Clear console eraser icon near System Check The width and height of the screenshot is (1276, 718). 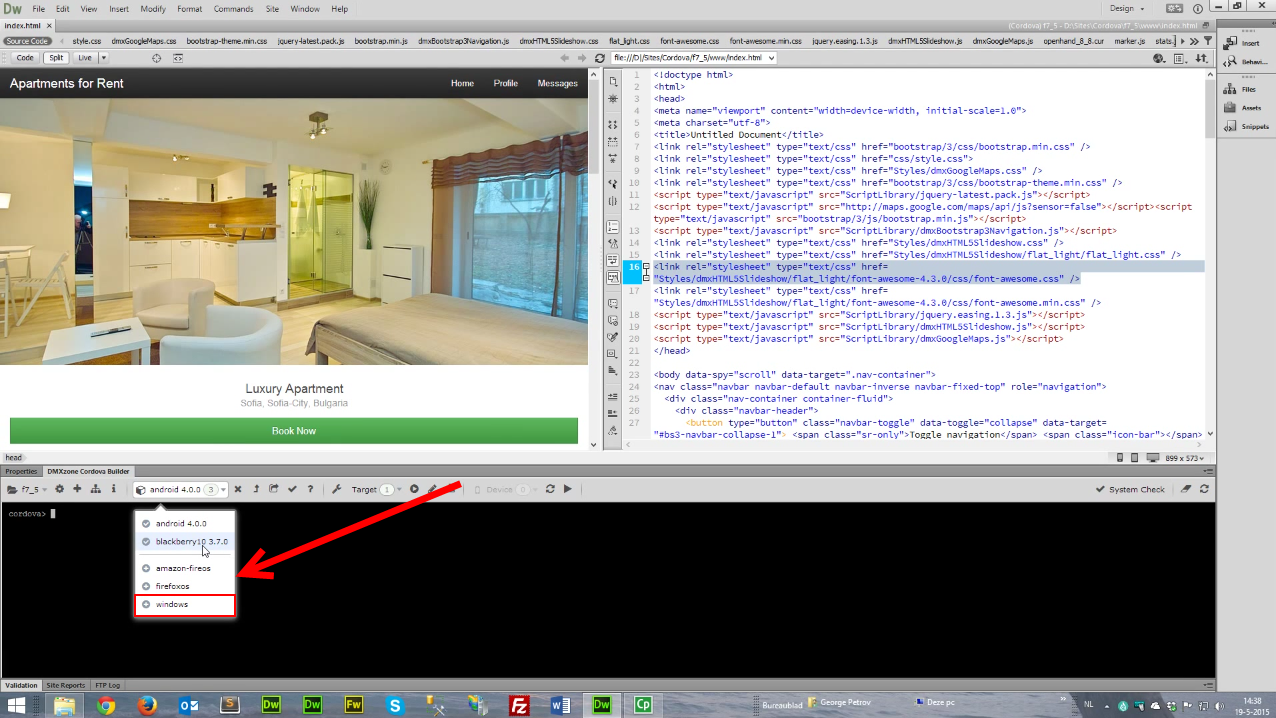(x=1187, y=489)
